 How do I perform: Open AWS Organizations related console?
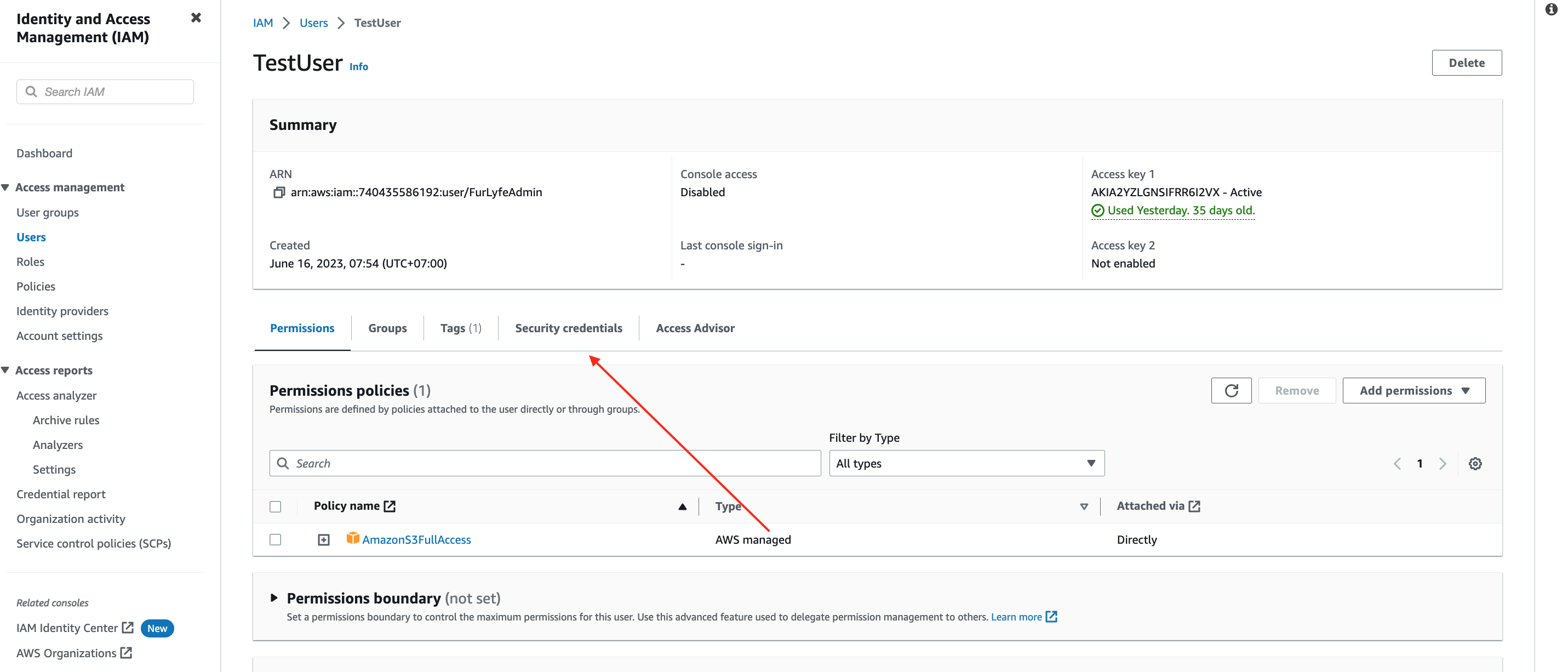point(66,653)
